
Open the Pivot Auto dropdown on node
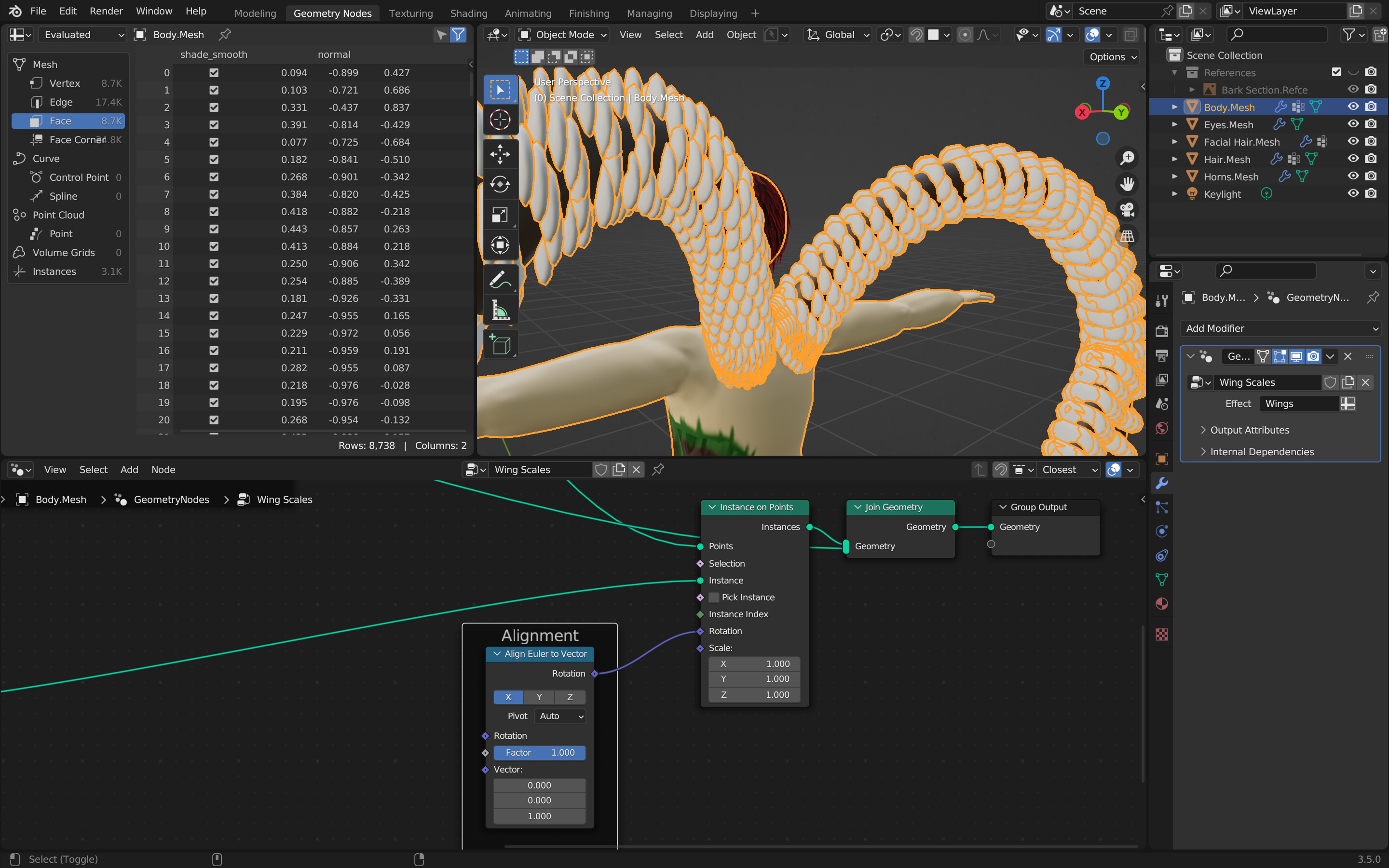click(560, 716)
